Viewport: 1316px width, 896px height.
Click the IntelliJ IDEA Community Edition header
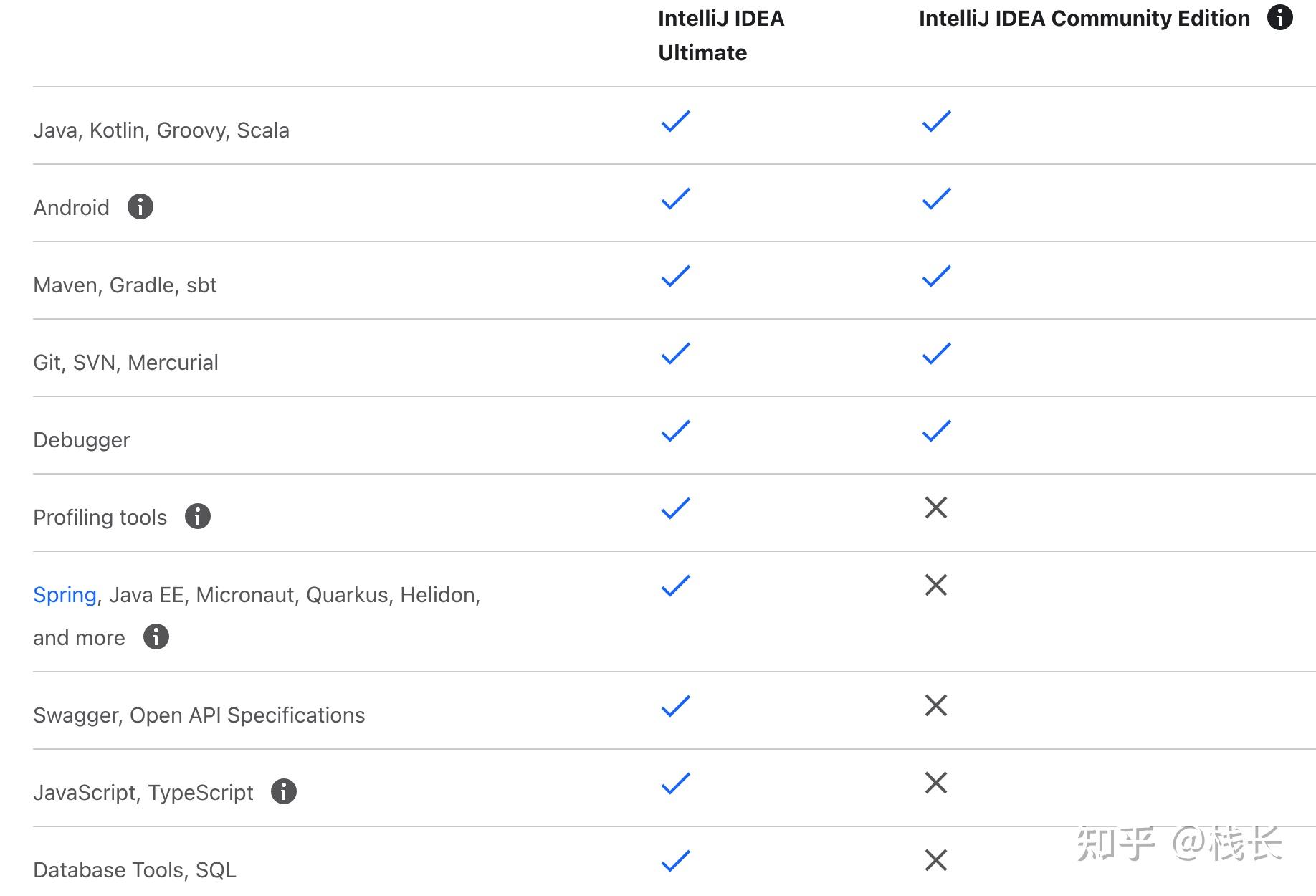click(1084, 19)
